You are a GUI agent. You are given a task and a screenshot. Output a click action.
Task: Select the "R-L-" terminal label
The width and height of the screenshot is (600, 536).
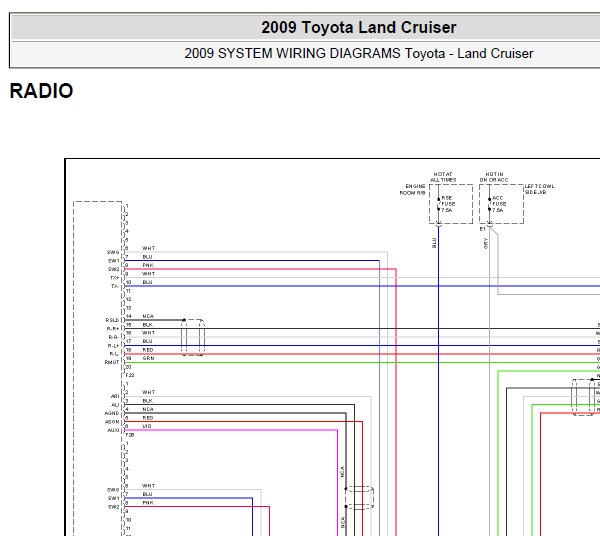[114, 354]
